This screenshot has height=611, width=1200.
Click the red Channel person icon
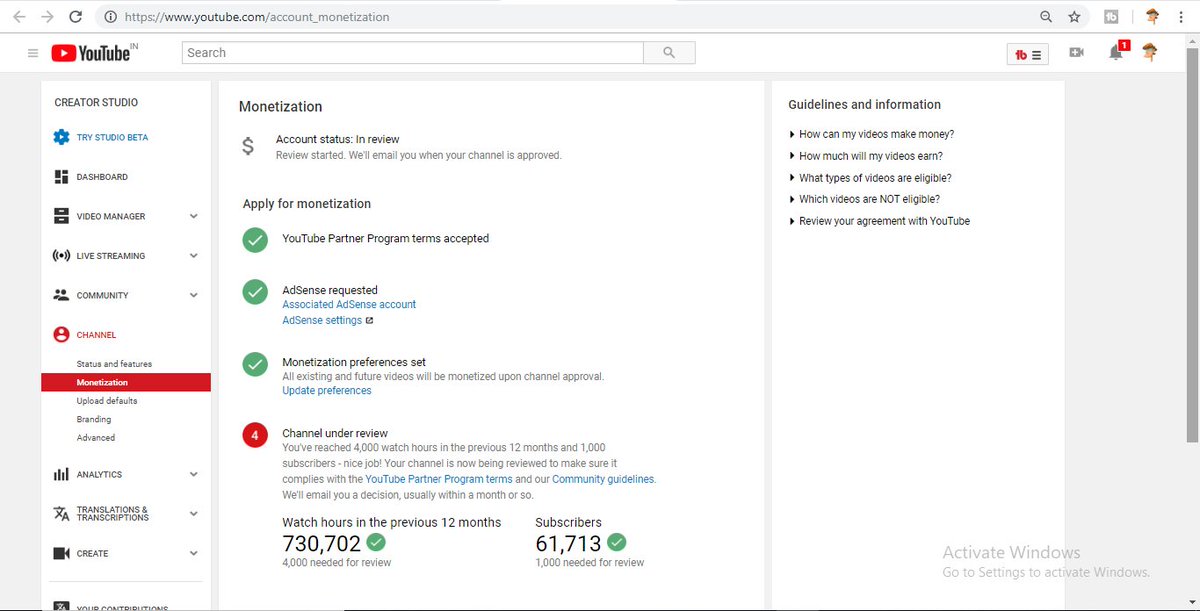pyautogui.click(x=61, y=335)
